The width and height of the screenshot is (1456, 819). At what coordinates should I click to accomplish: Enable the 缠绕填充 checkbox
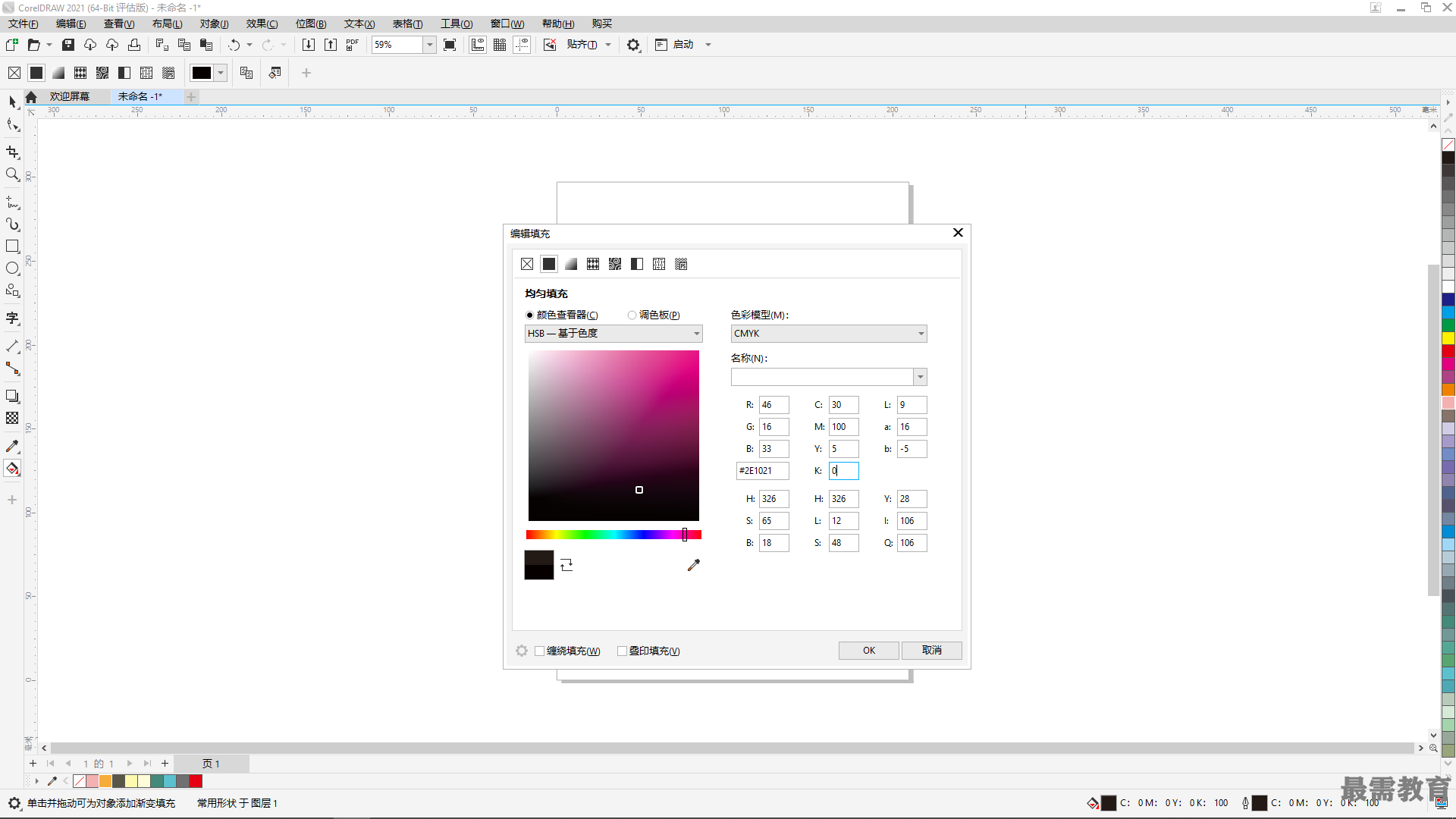[540, 651]
